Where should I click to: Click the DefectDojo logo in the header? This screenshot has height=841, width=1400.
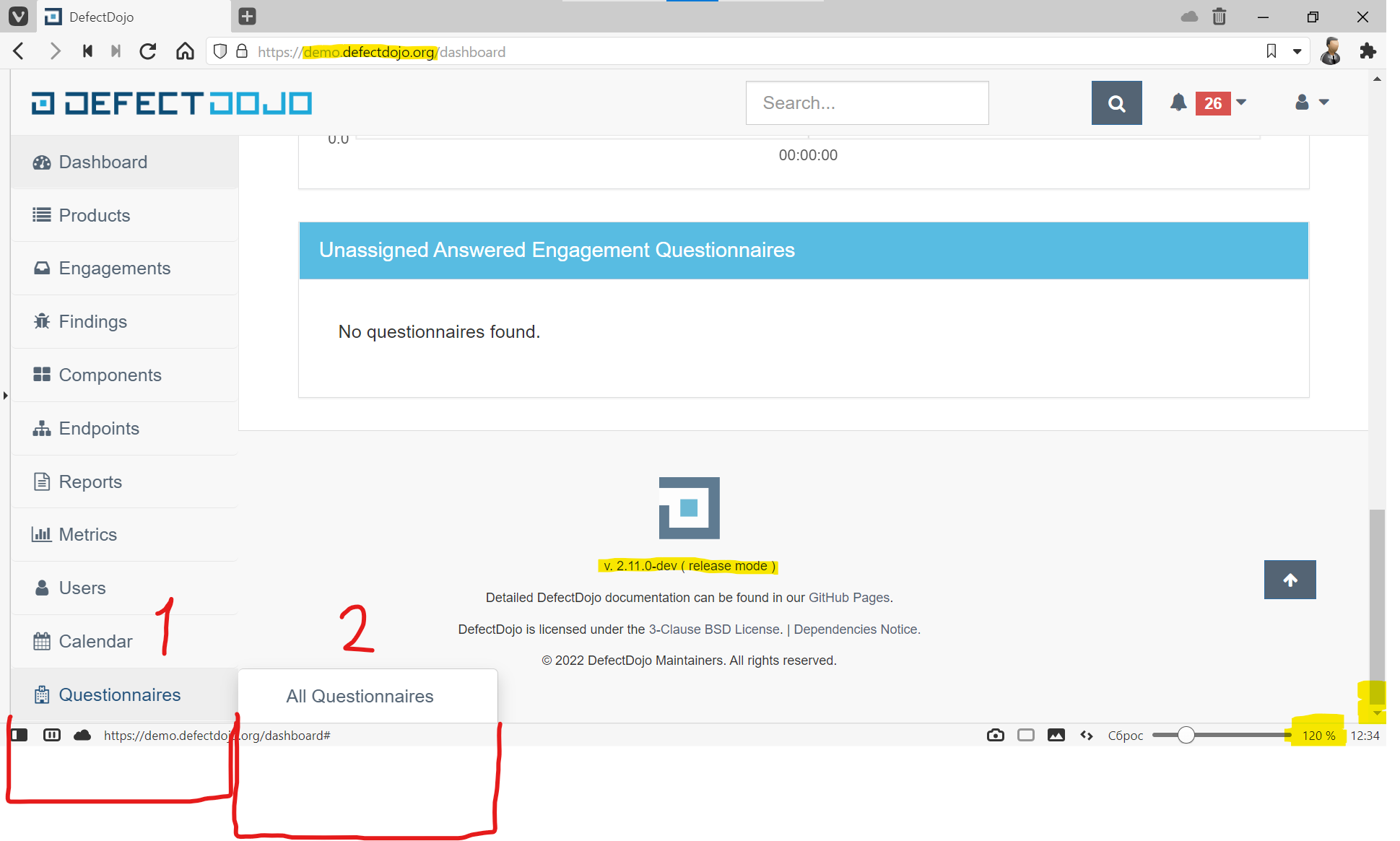(170, 103)
